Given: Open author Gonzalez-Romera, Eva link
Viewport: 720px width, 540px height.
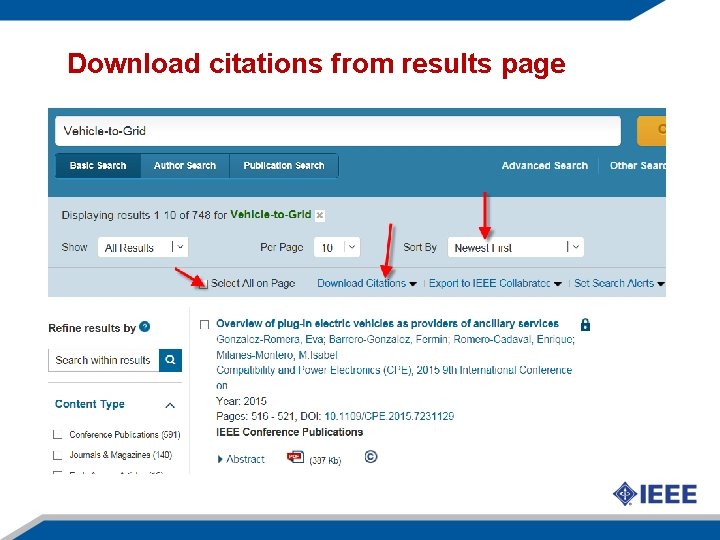Looking at the screenshot, I should pos(270,339).
